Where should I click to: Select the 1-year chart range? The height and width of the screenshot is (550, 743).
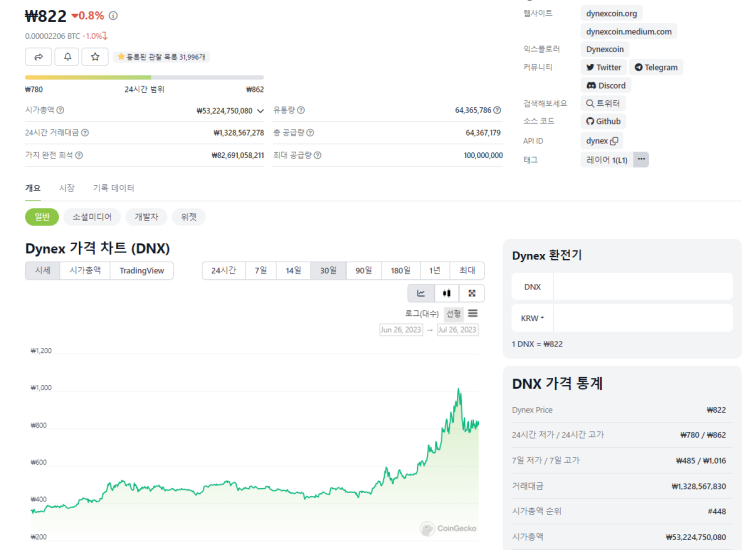tap(435, 270)
